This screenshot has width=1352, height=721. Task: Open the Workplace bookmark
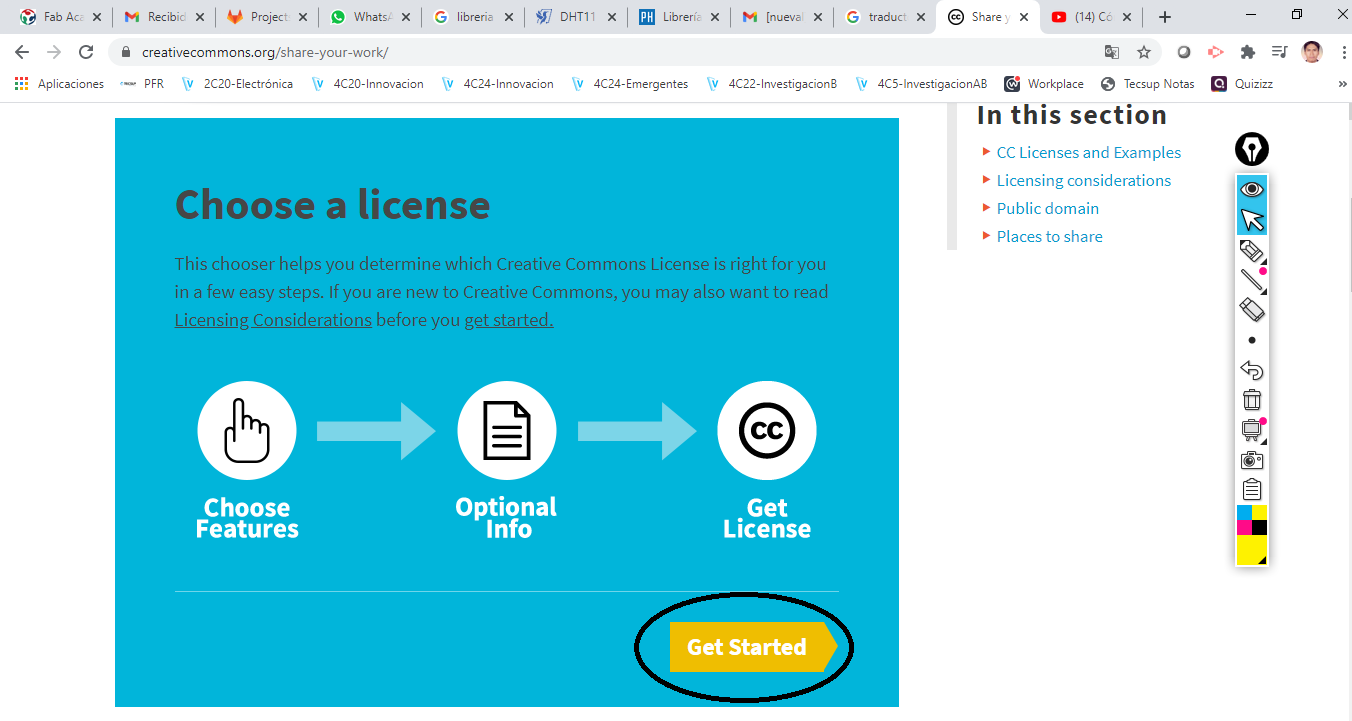click(1045, 84)
